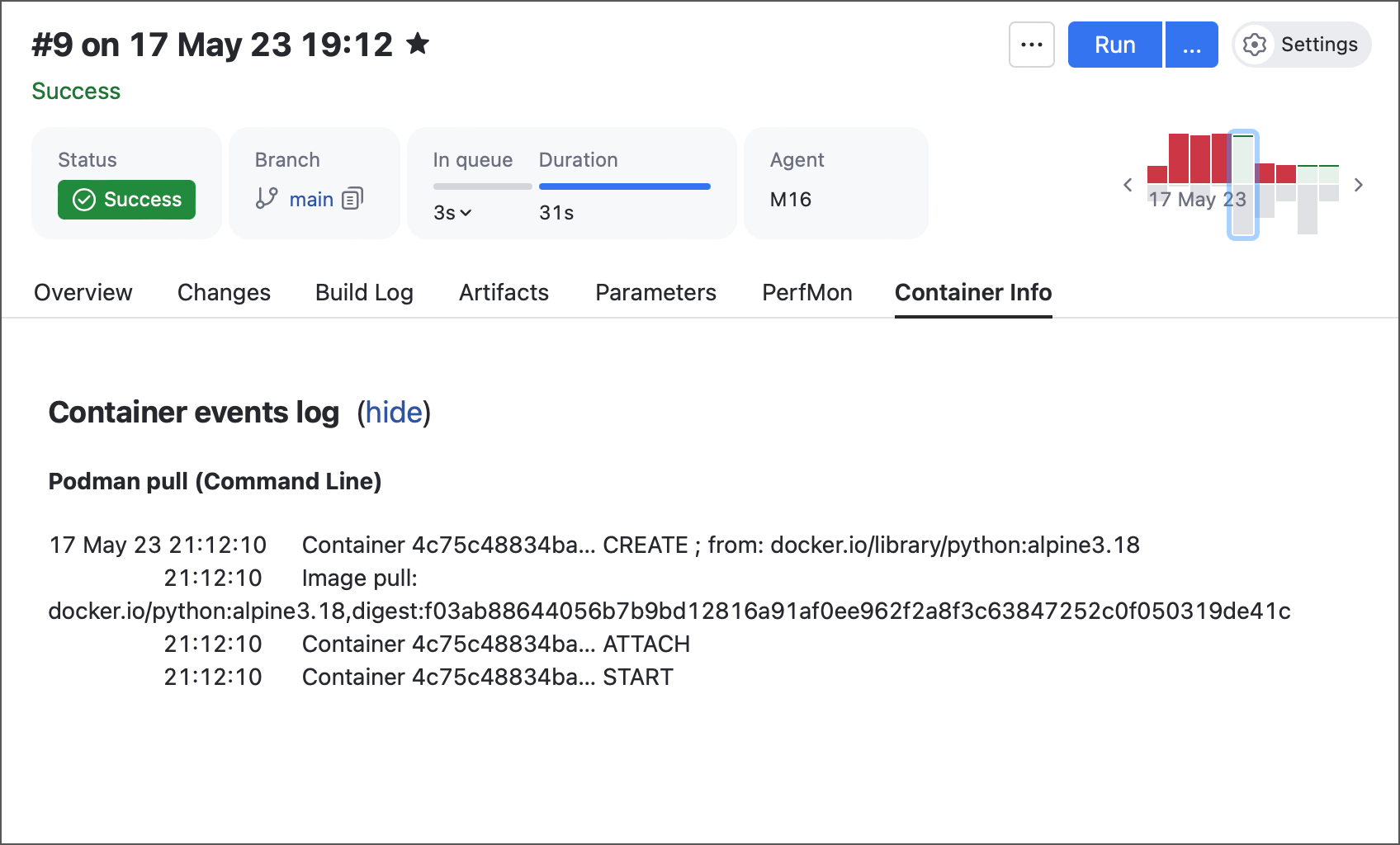Hide the container events log
Viewport: 1400px width, 845px height.
[394, 413]
